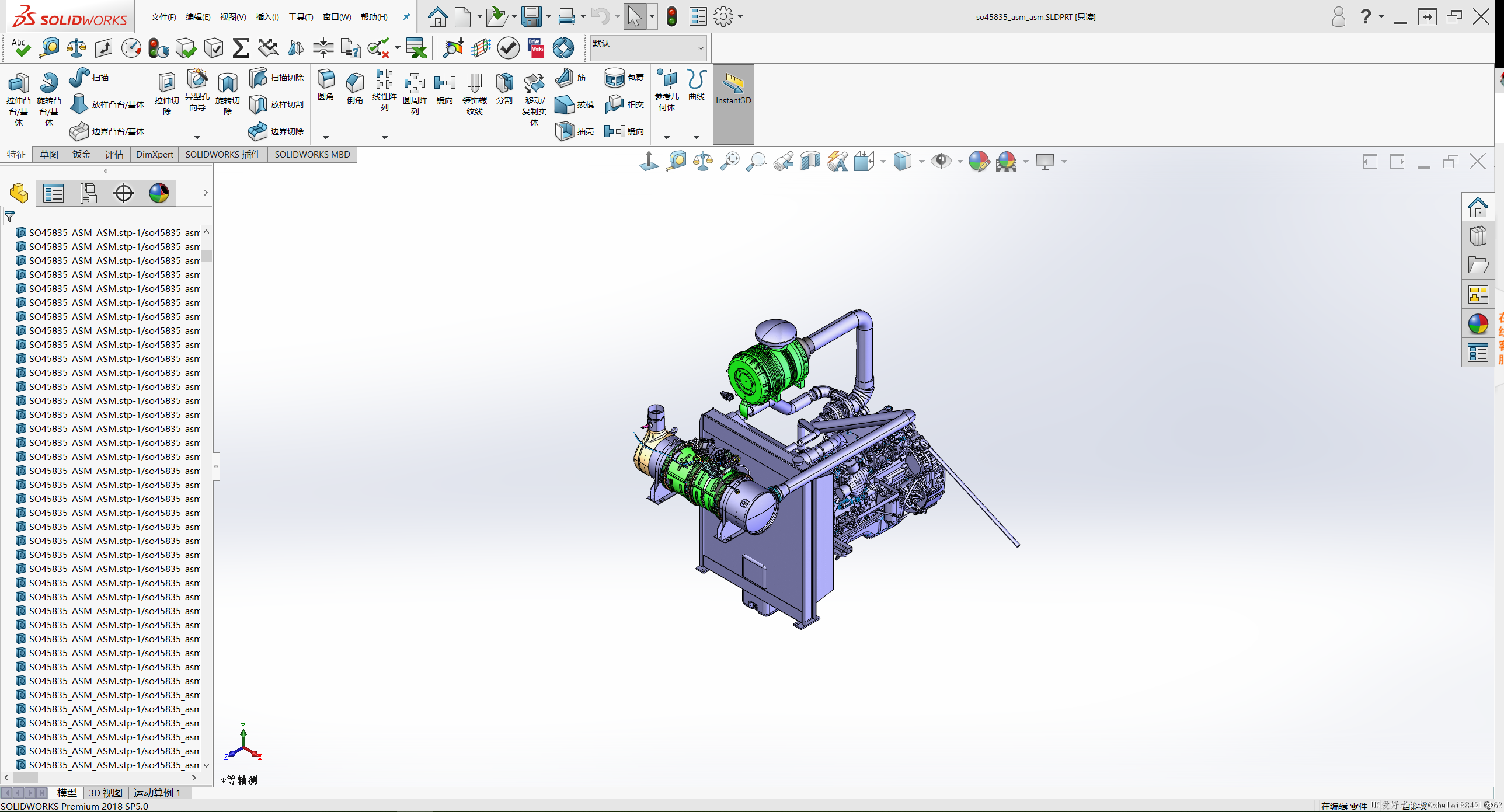Open the options gear dropdown arrow
The image size is (1504, 812).
[740, 16]
